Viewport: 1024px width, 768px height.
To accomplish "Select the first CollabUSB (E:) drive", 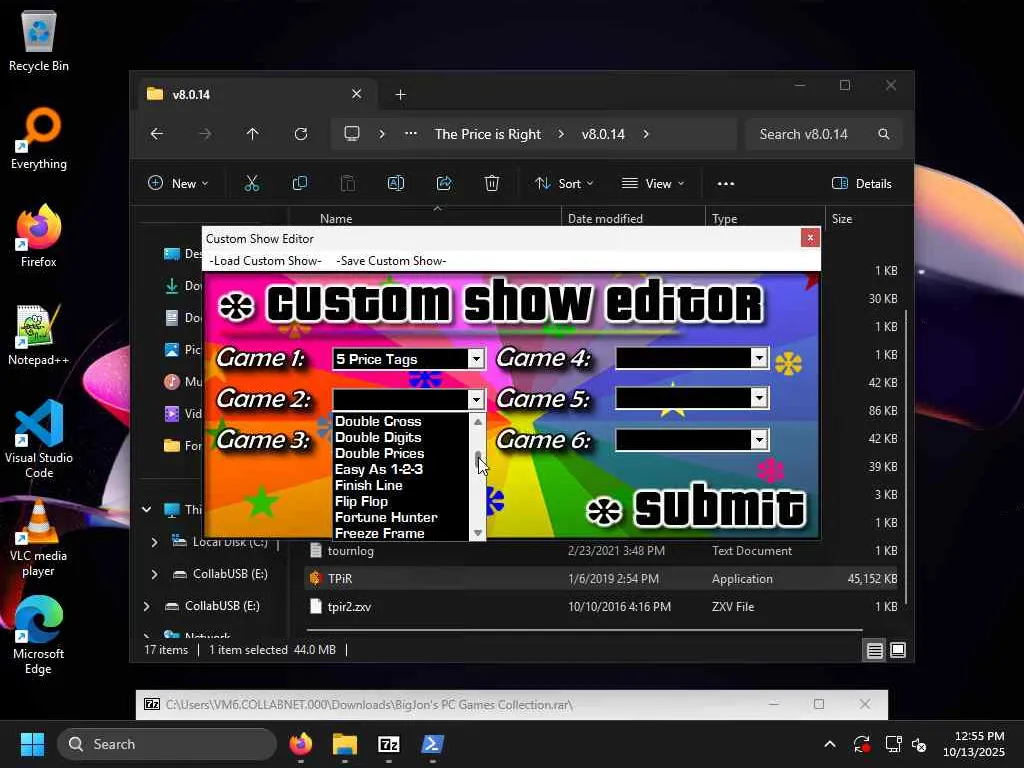I will click(x=230, y=574).
